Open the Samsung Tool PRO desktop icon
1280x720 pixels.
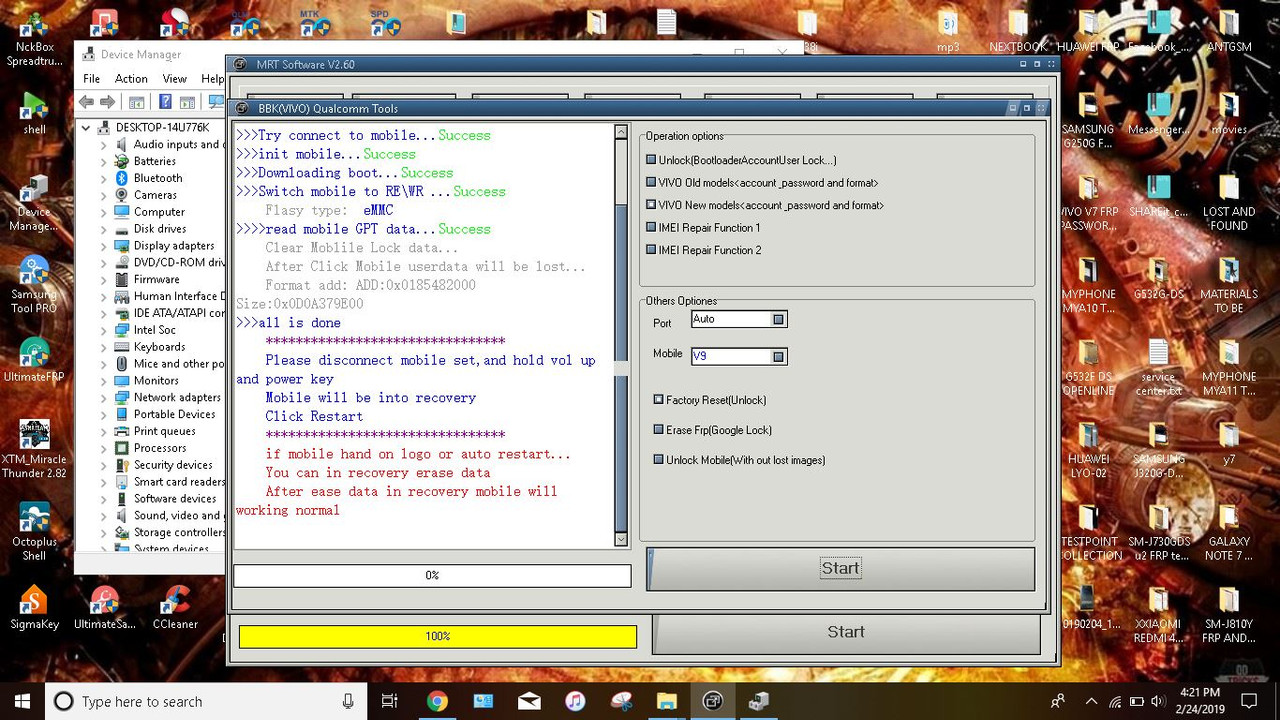pyautogui.click(x=34, y=285)
